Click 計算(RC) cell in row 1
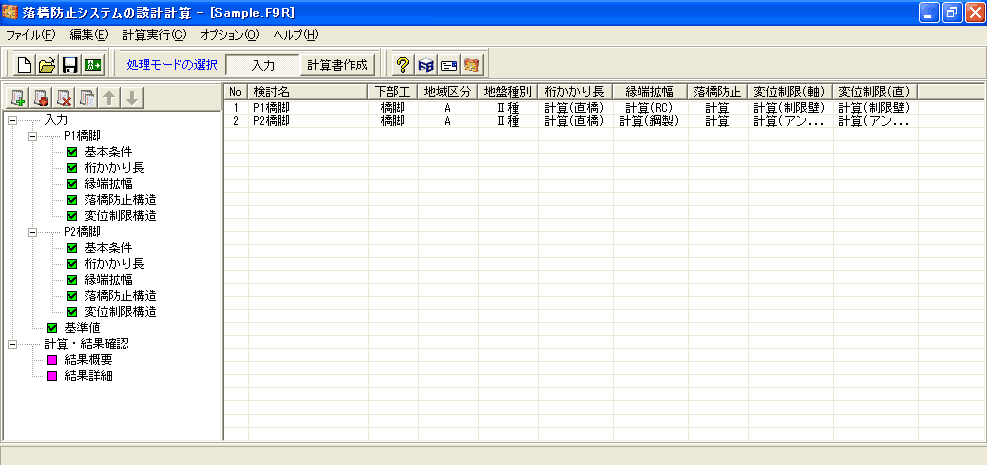Image resolution: width=987 pixels, height=465 pixels. [650, 108]
